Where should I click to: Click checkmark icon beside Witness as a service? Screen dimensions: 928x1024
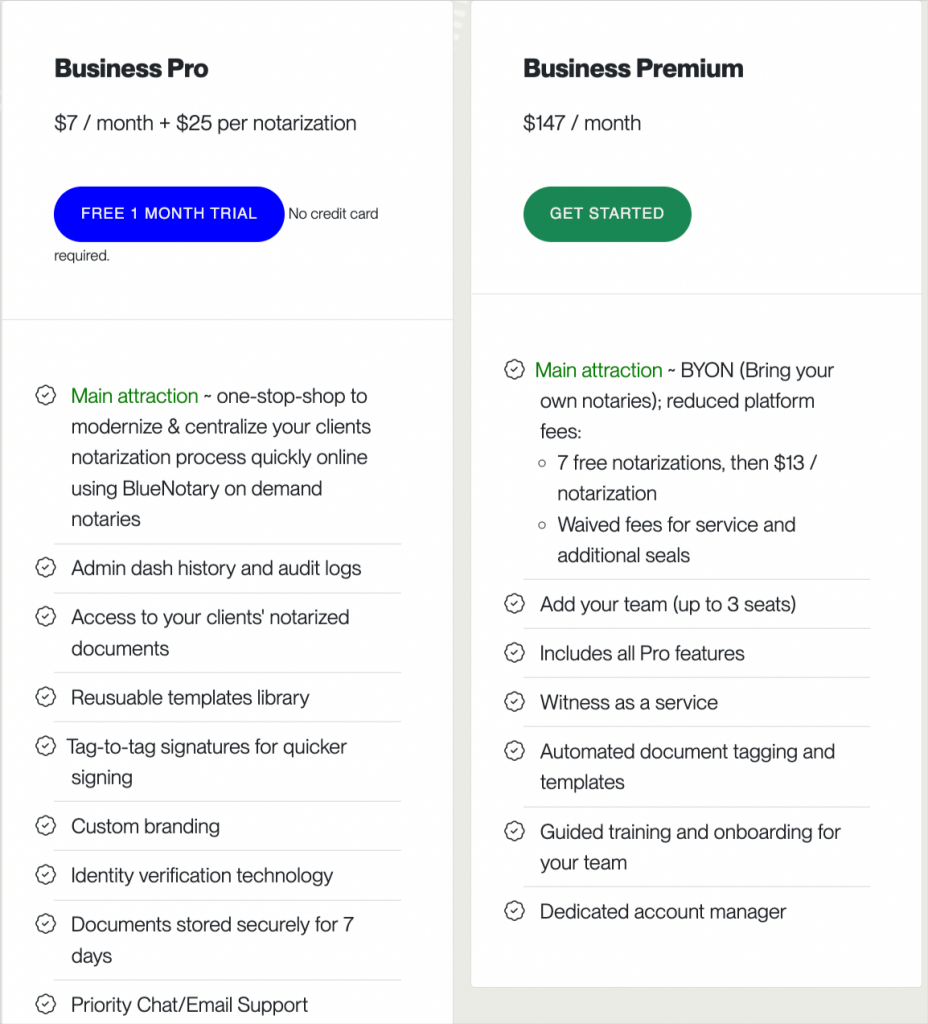pyautogui.click(x=515, y=701)
